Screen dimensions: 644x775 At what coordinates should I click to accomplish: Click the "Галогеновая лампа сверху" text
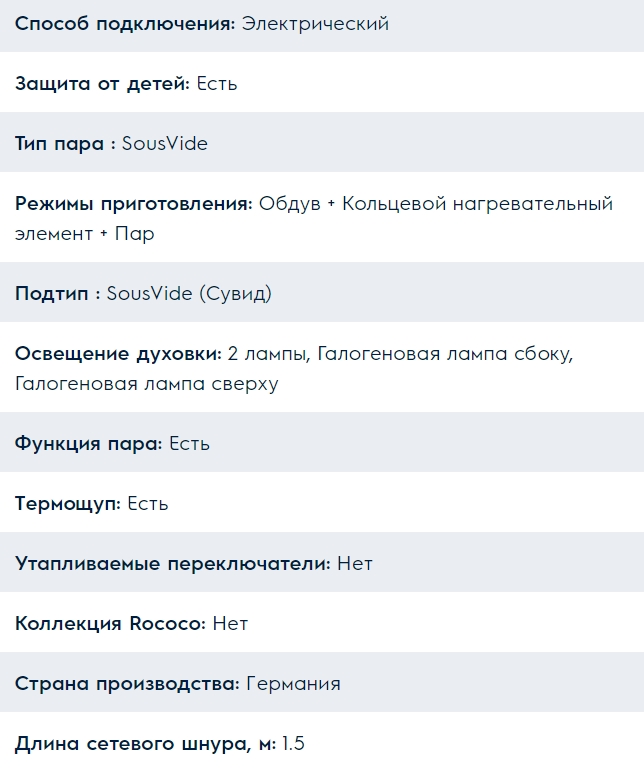[x=146, y=384]
